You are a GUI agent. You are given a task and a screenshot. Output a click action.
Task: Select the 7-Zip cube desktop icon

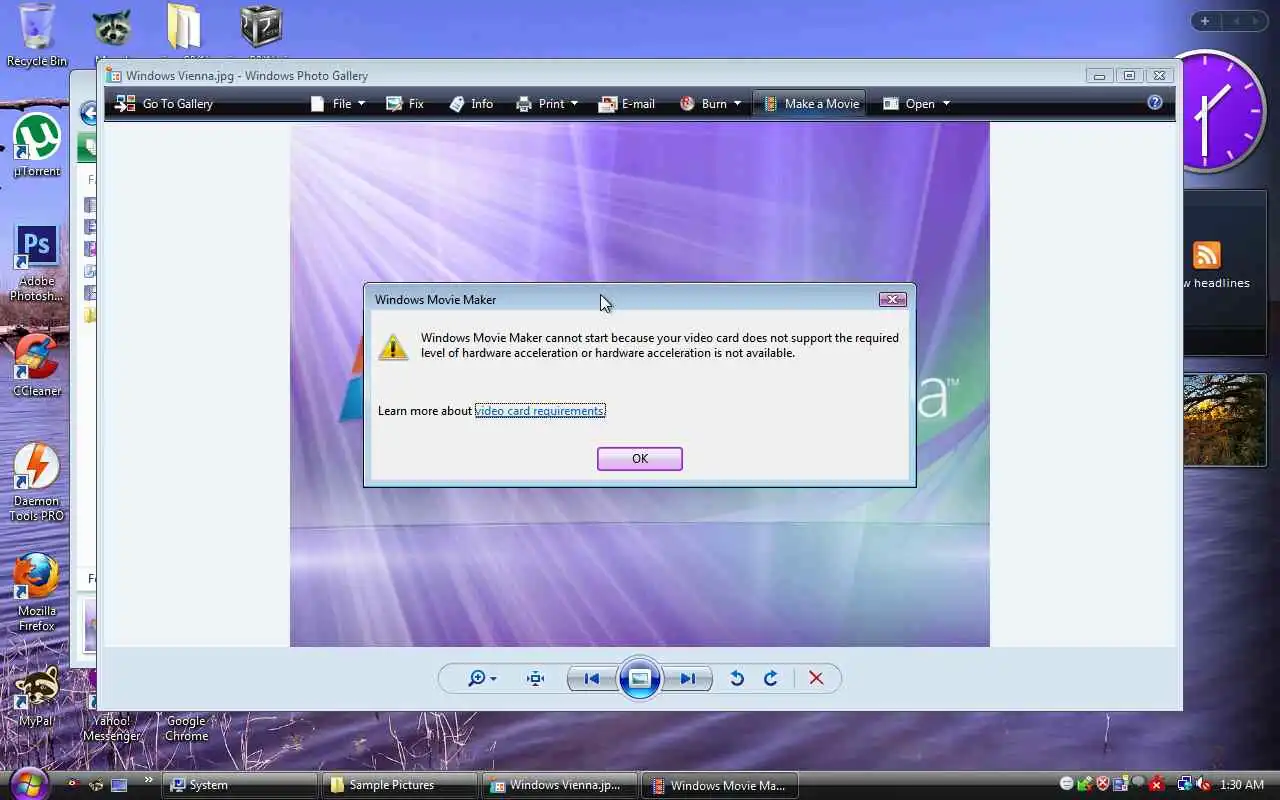pyautogui.click(x=261, y=27)
